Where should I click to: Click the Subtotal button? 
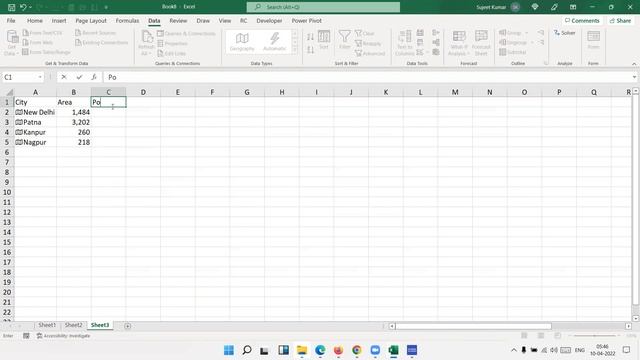(x=513, y=52)
